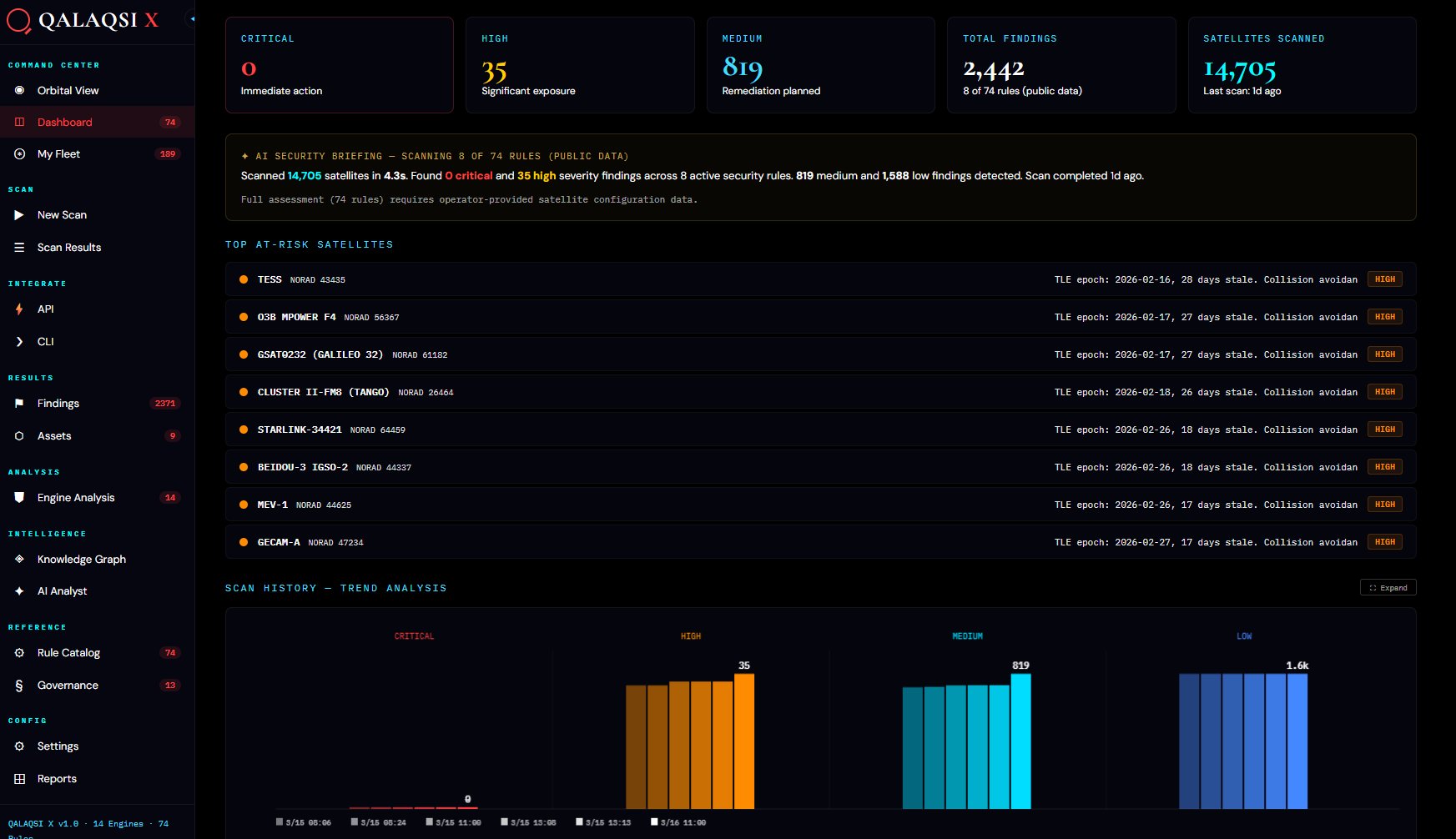Toggle the 3/15 08:06 scan checkbox
Screen dimensions: 1456x839
pos(280,821)
